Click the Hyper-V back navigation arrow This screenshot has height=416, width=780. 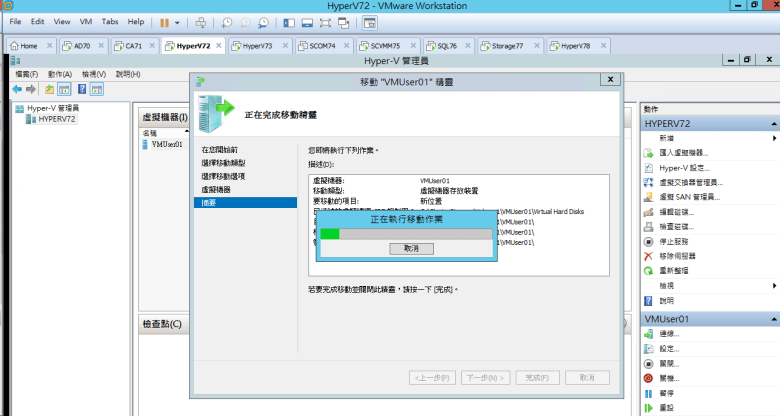click(x=17, y=90)
